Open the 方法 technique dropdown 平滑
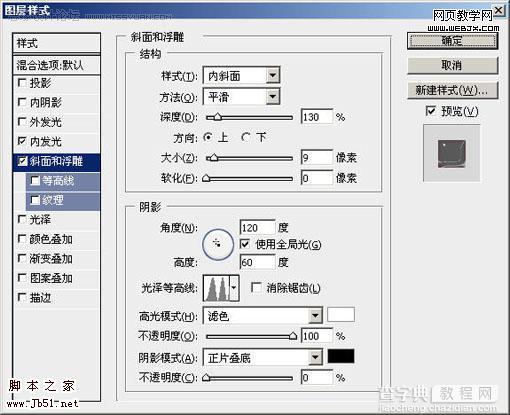Image resolution: width=510 pixels, height=415 pixels. coord(241,97)
